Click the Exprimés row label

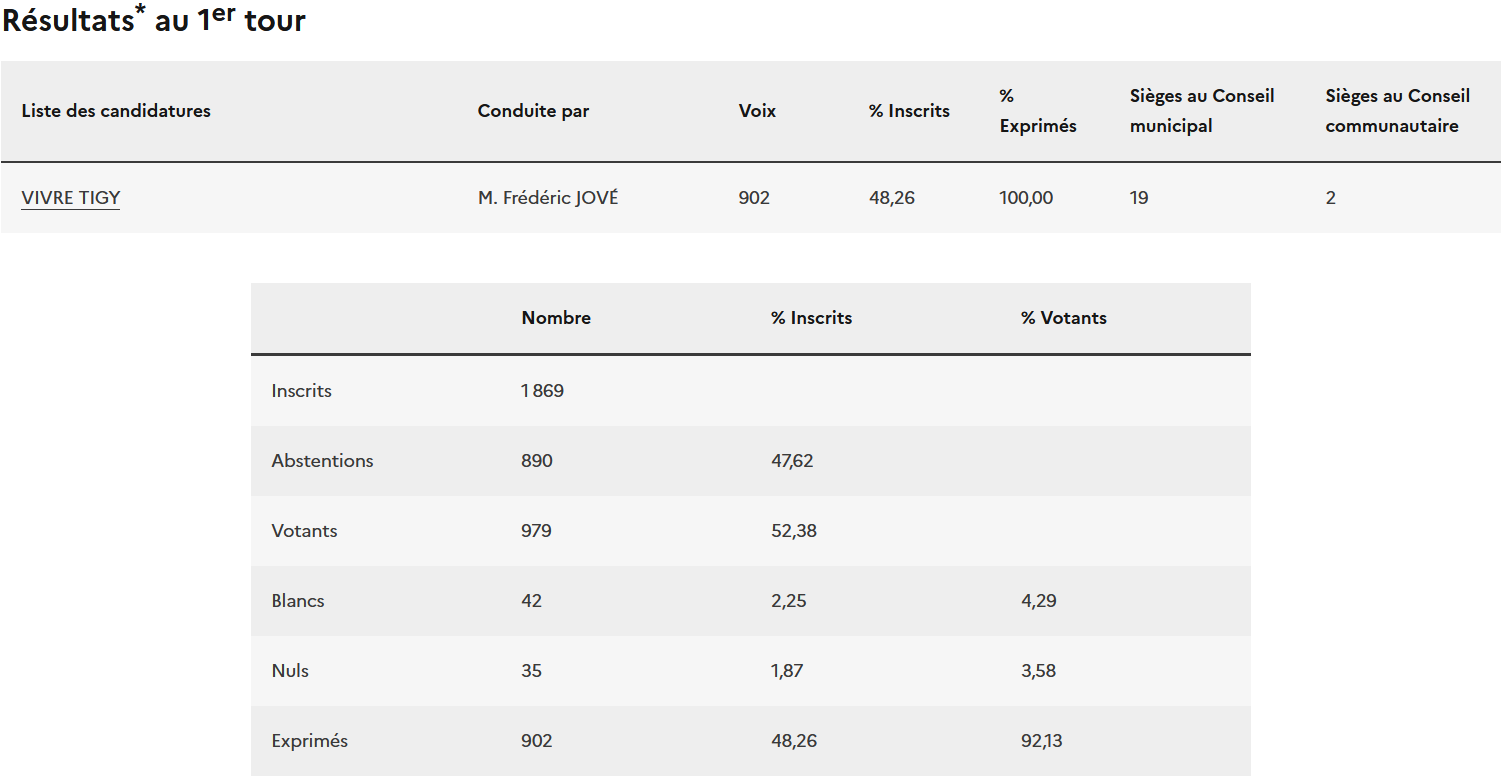point(310,741)
